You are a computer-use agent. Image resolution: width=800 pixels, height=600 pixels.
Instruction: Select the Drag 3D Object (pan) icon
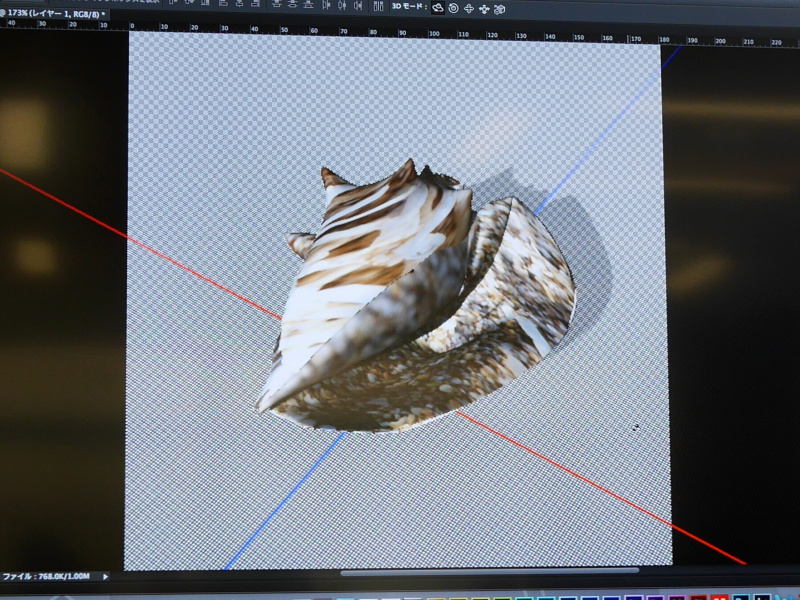[x=468, y=9]
